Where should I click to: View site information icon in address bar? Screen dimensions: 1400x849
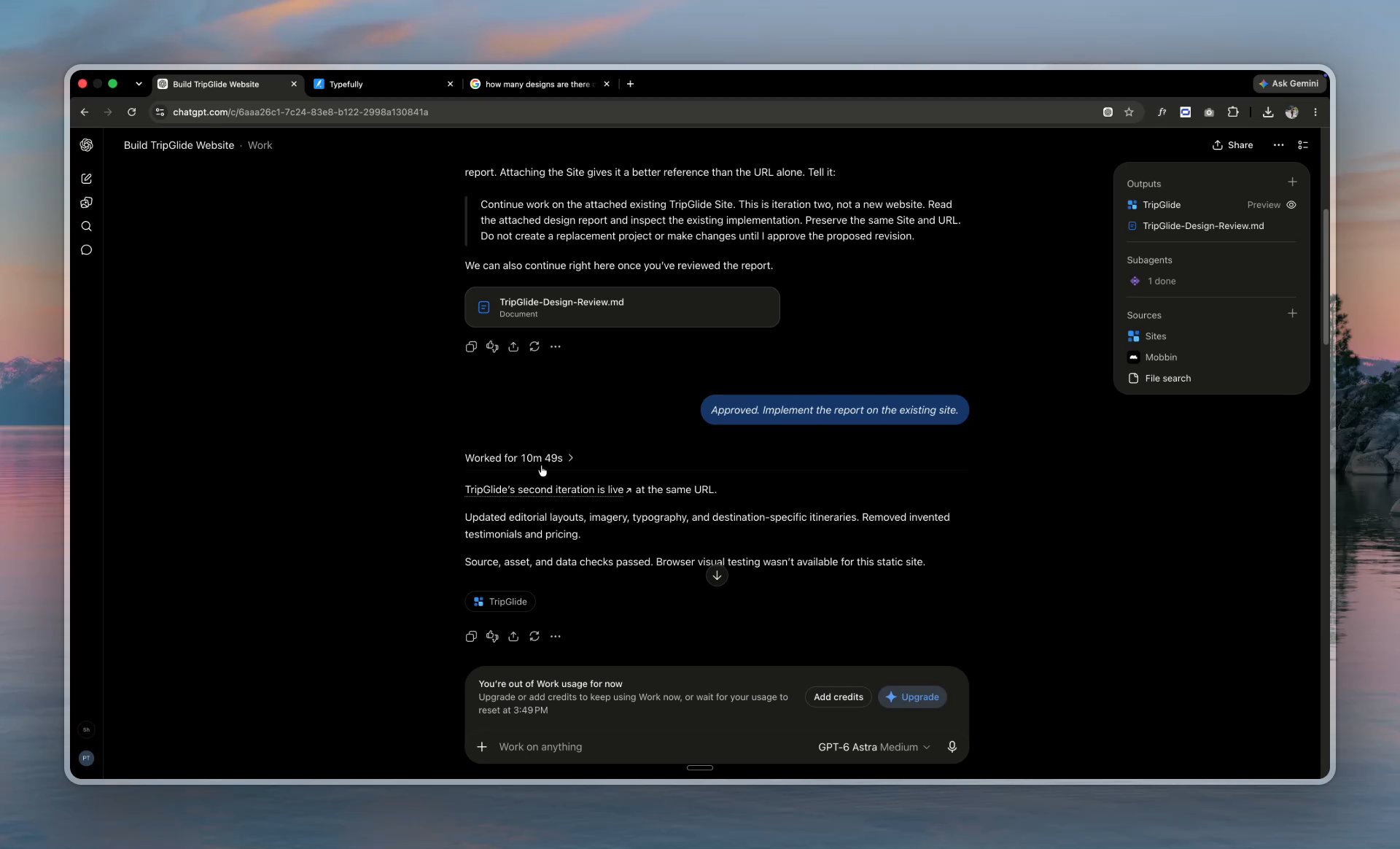(160, 112)
